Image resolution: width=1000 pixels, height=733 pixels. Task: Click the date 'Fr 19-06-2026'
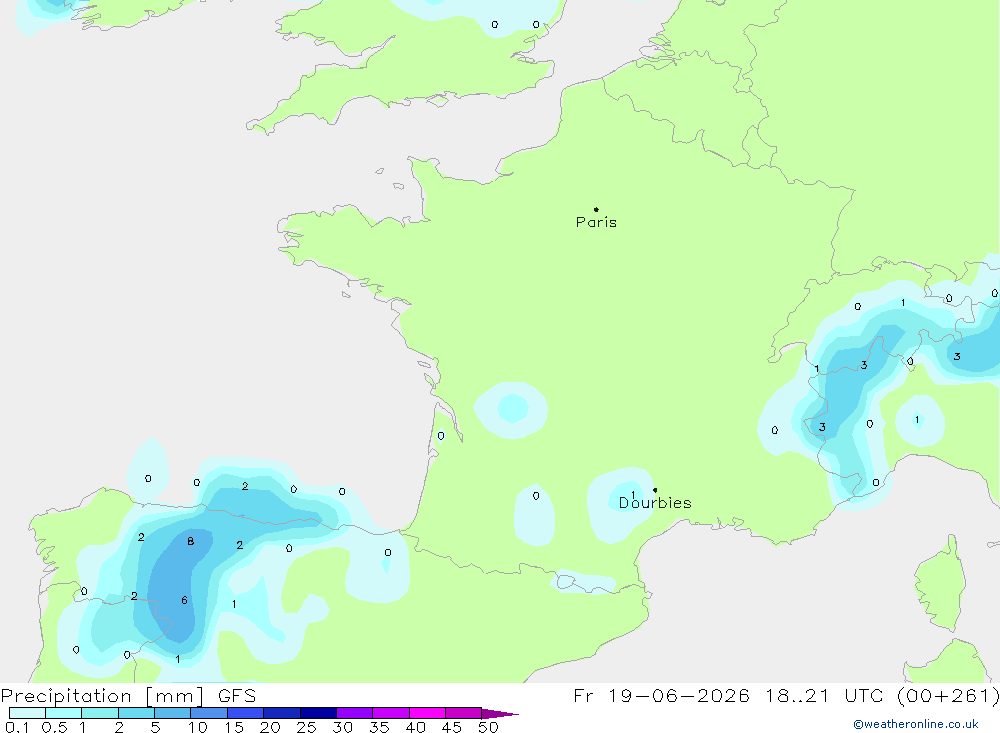(x=661, y=696)
